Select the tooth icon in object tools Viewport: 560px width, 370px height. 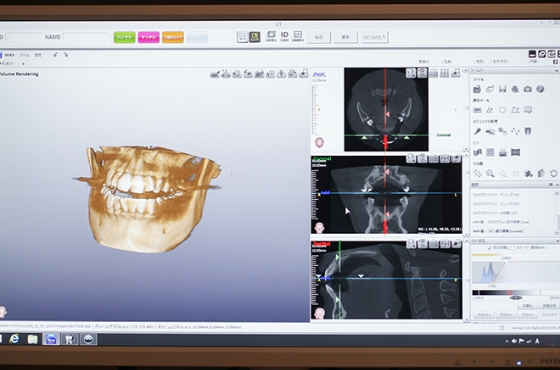[528, 131]
